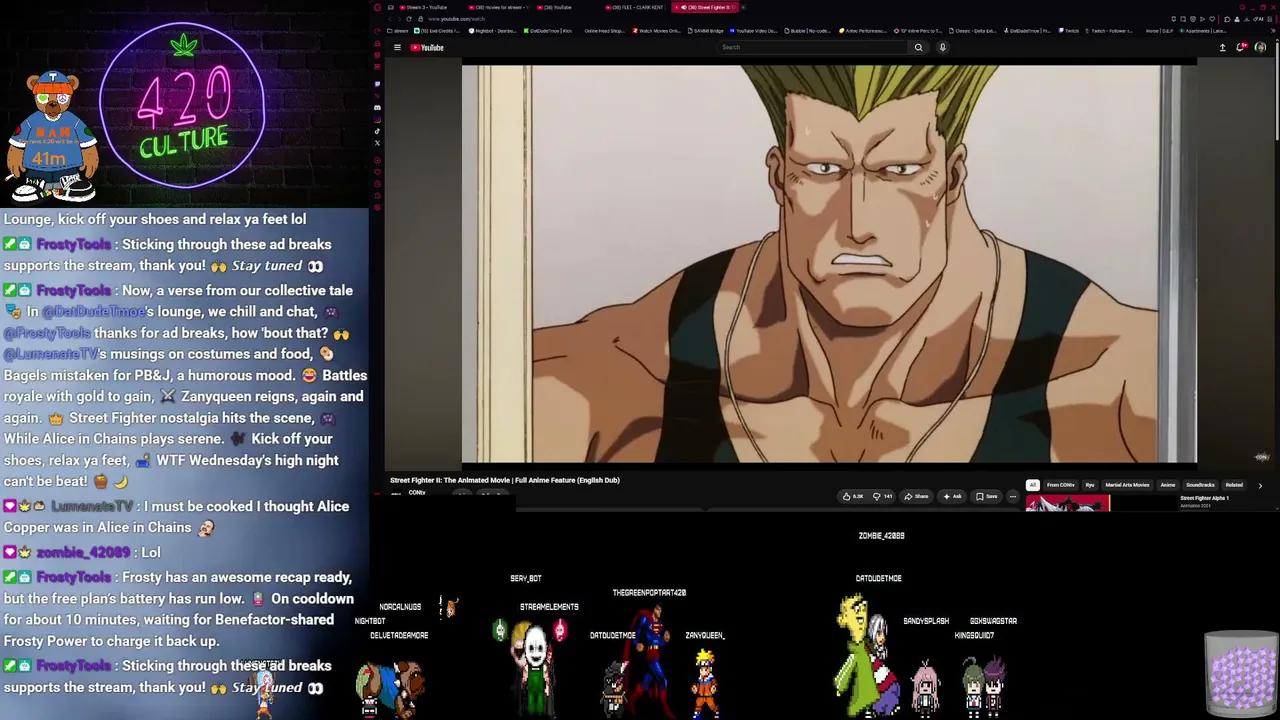The width and height of the screenshot is (1280, 720).
Task: Start voice search with the microphone icon
Action: pyautogui.click(x=942, y=47)
